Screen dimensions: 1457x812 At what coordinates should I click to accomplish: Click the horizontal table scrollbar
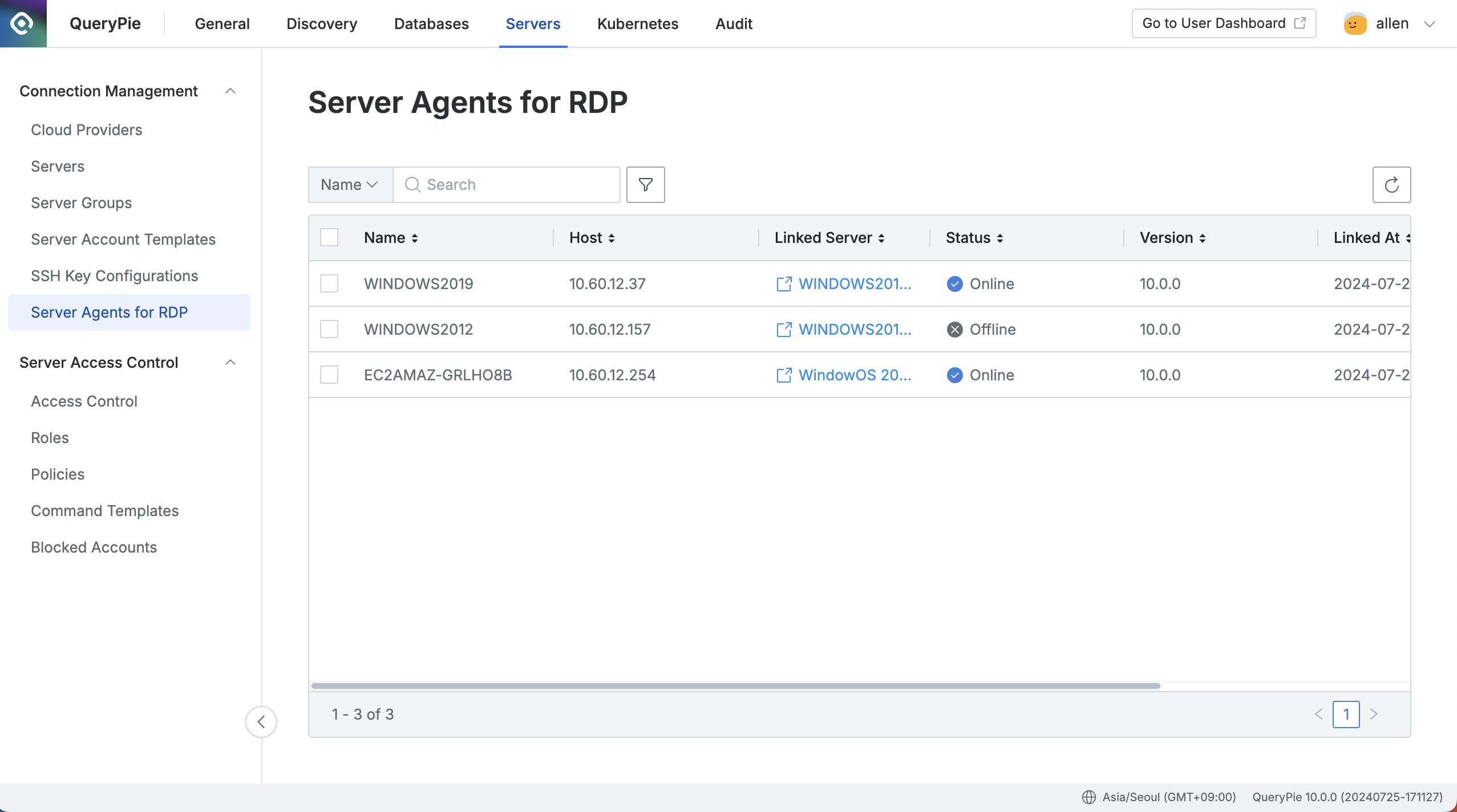click(736, 685)
